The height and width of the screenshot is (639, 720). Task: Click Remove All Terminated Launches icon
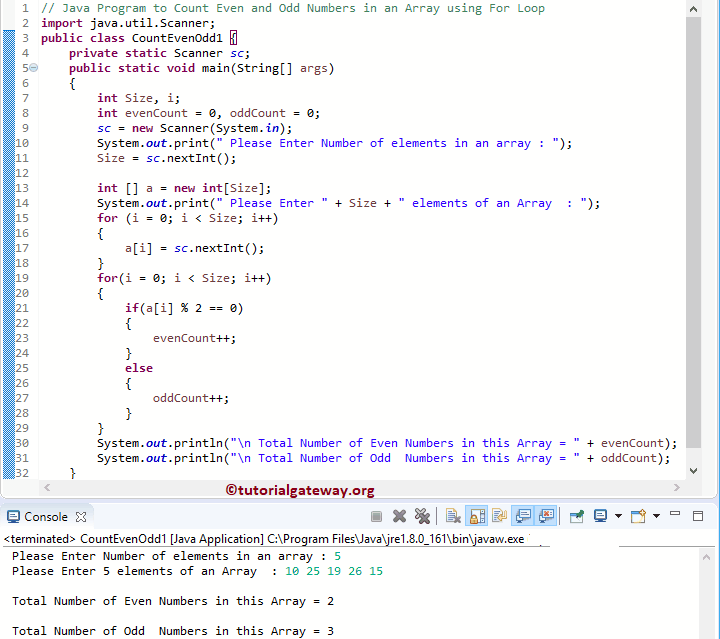point(422,516)
